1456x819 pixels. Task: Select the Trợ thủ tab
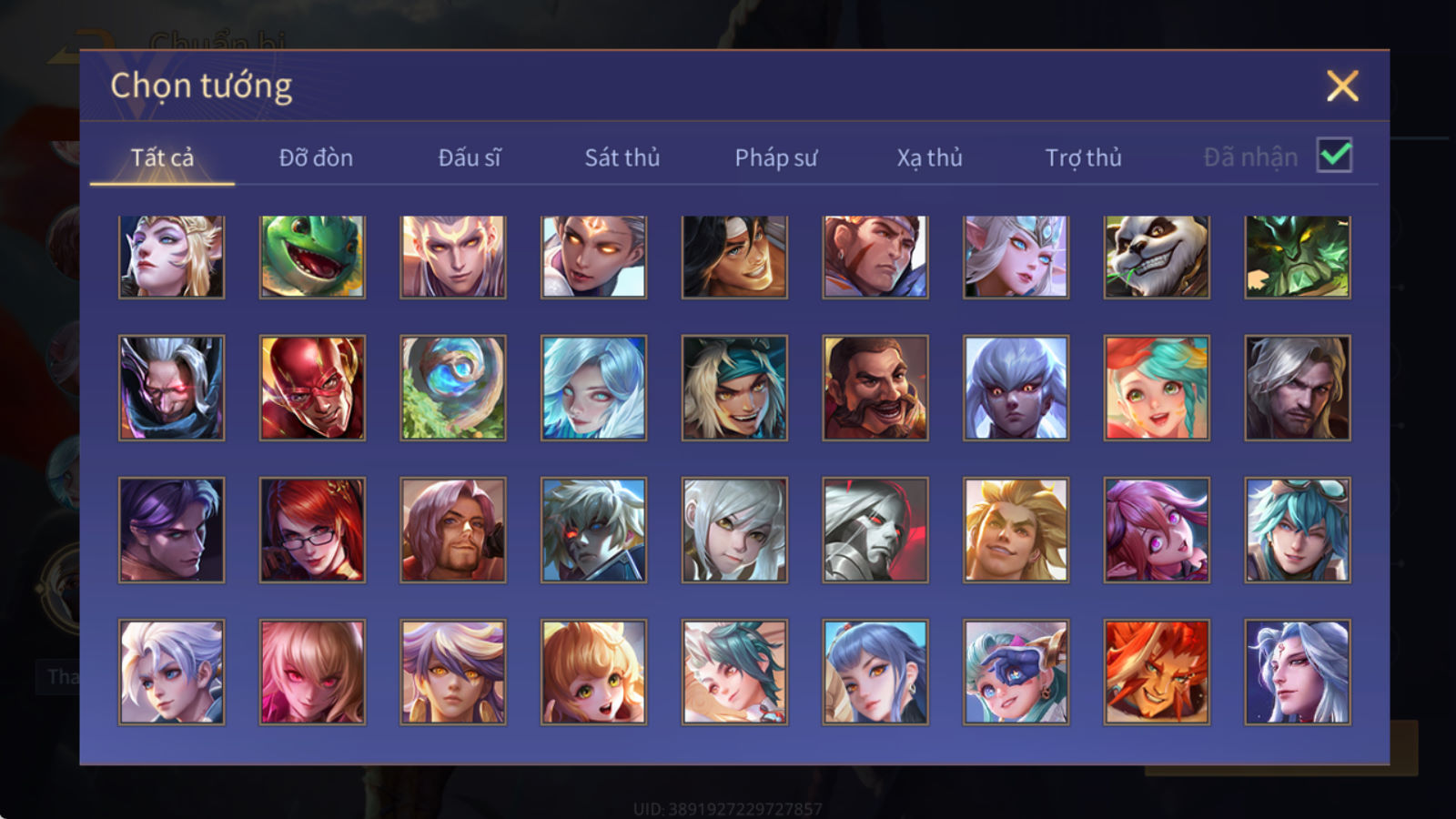(1083, 157)
